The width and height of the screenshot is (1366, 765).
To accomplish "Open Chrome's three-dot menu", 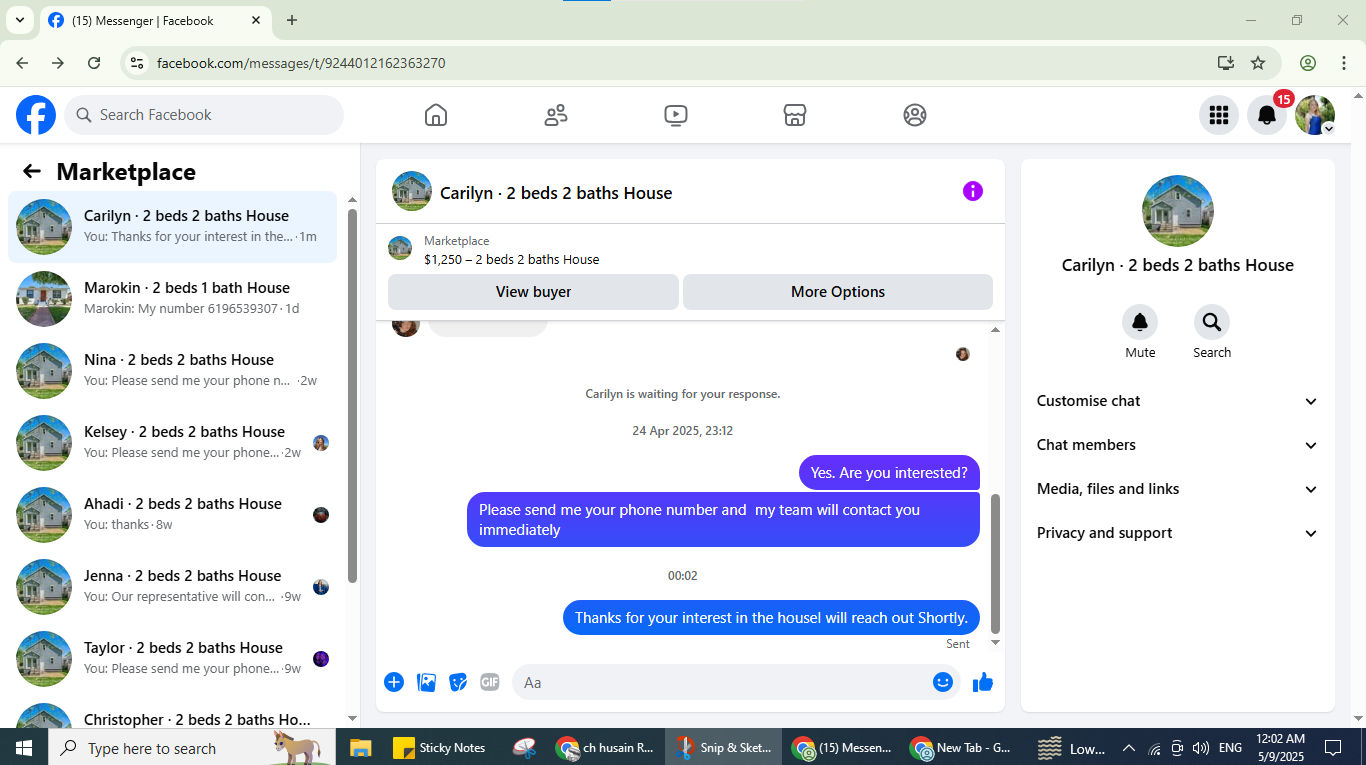I will point(1344,63).
